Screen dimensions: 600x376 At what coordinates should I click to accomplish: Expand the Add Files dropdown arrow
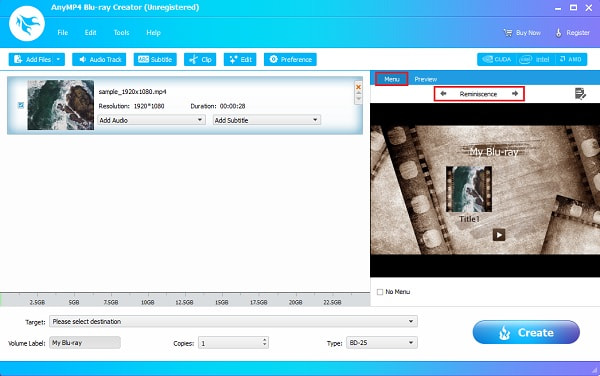click(59, 59)
